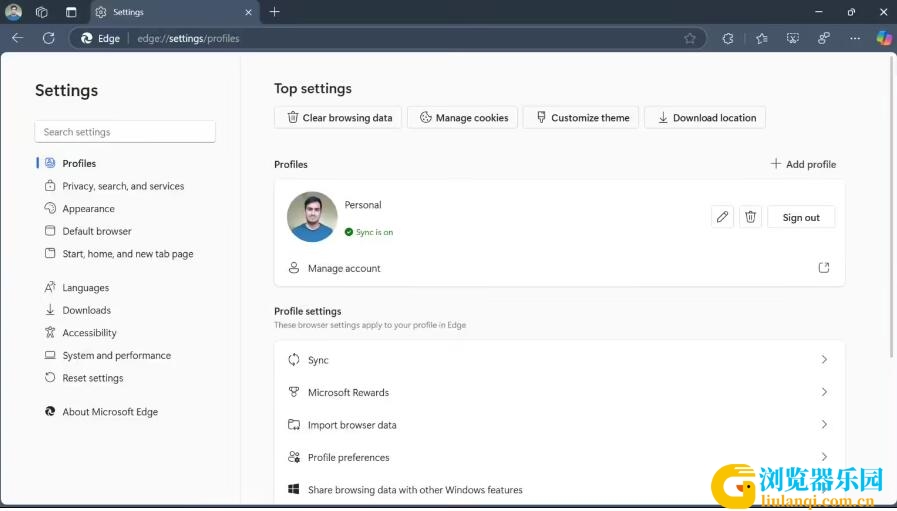Open Privacy, search, and services section
897x511 pixels.
tap(123, 186)
